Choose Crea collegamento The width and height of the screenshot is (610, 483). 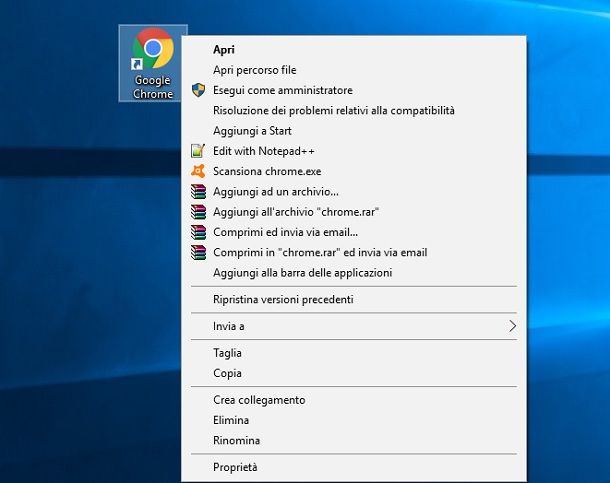pyautogui.click(x=354, y=400)
